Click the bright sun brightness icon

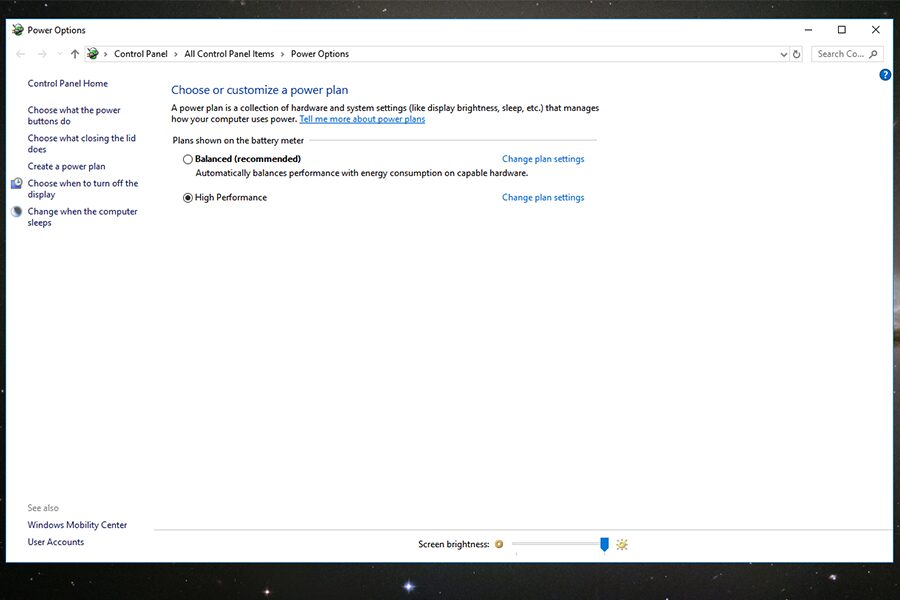click(x=622, y=544)
